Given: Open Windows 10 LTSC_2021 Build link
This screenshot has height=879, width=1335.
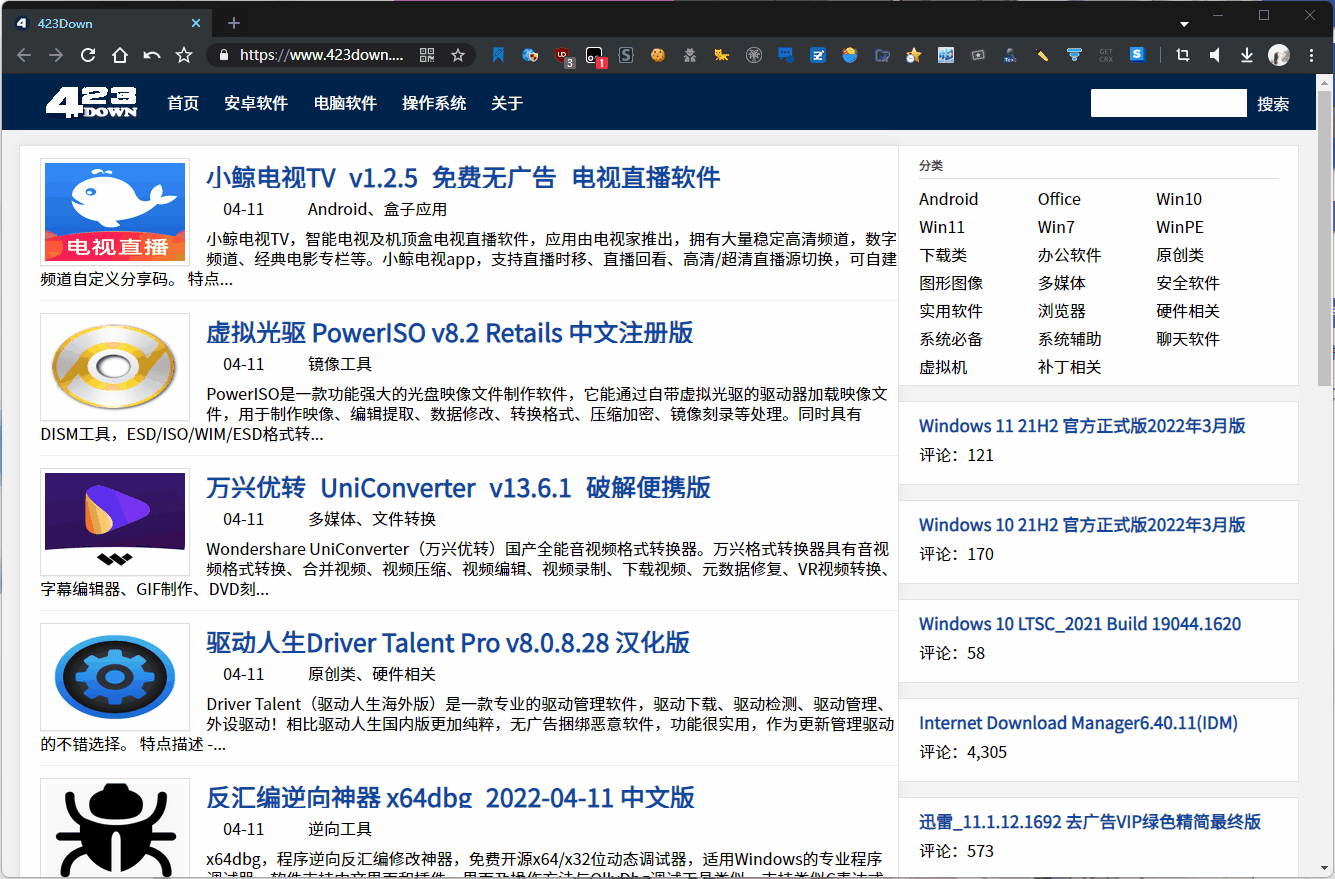Looking at the screenshot, I should pos(1080,624).
